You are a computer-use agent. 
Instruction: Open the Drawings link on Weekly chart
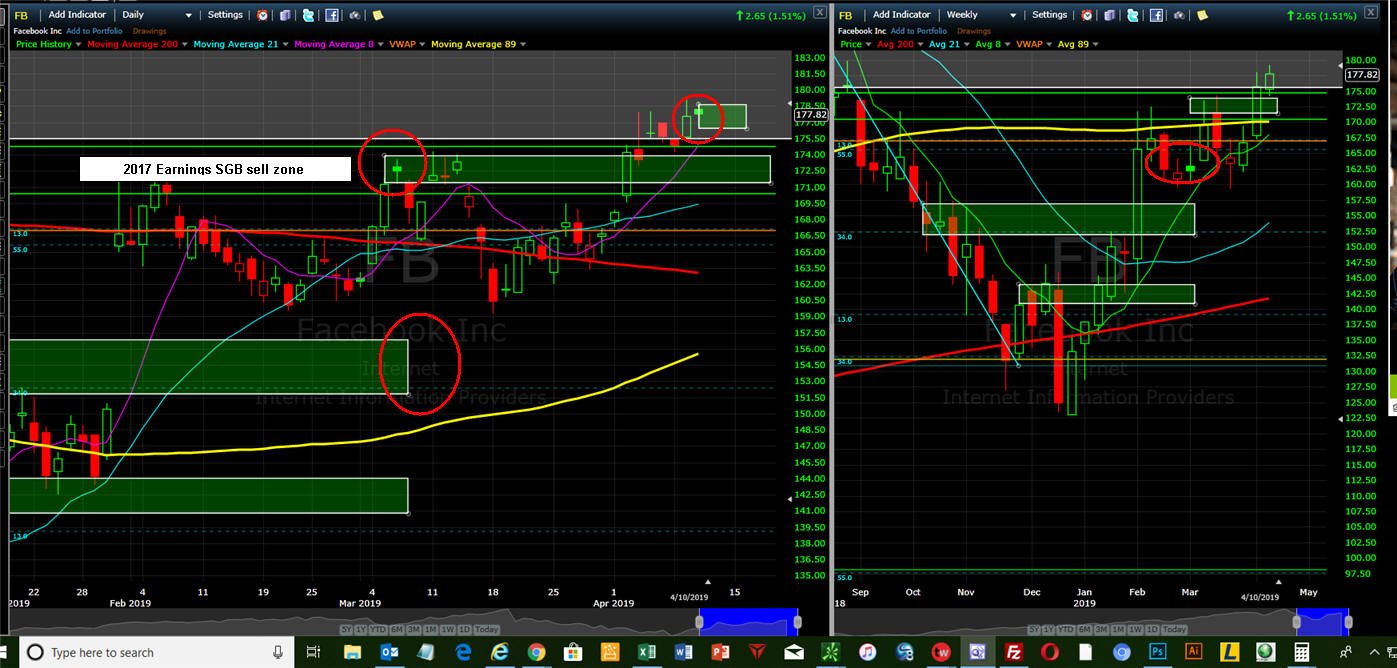(x=974, y=31)
